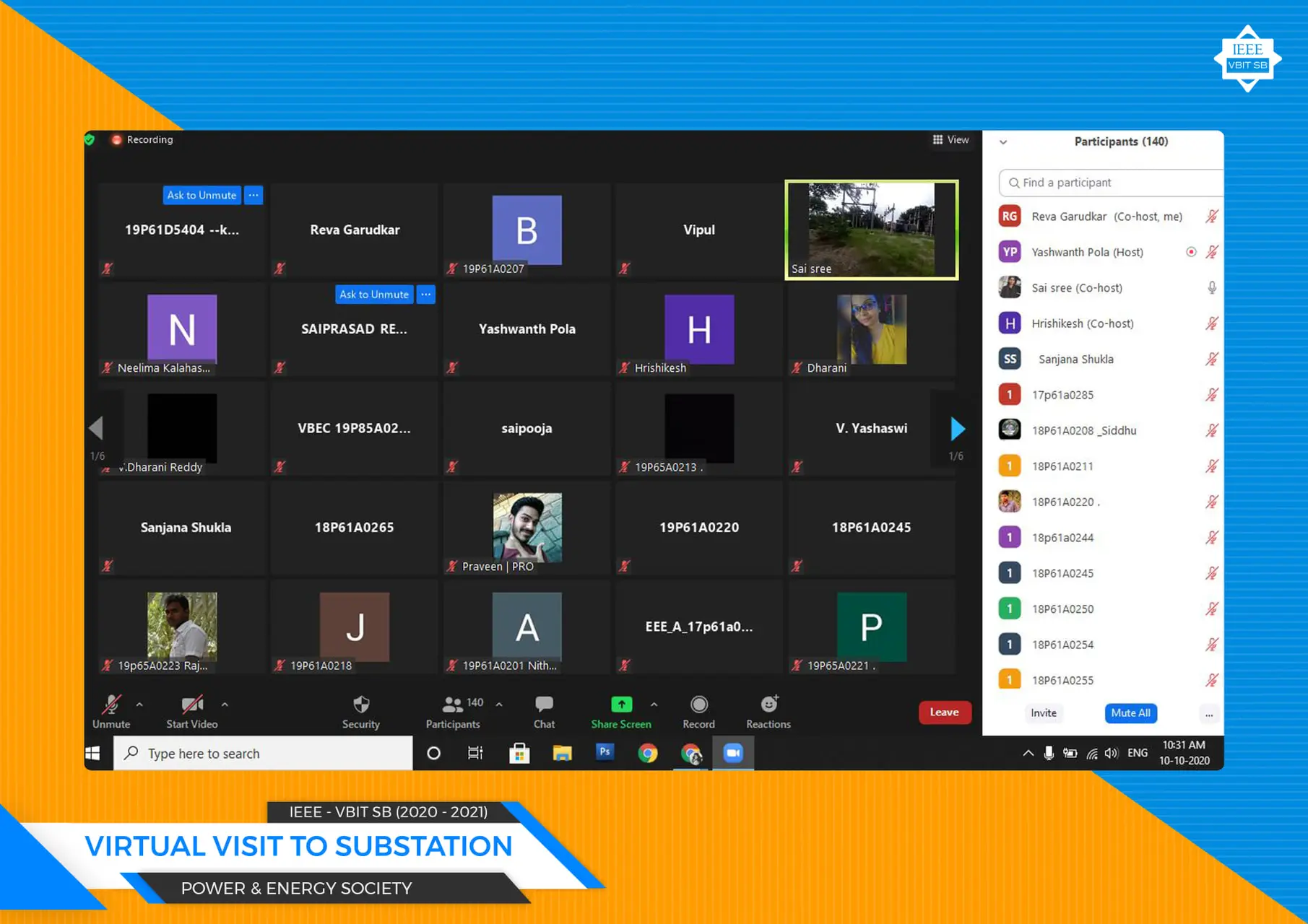Screen dimensions: 1308x924
Task: Unmute your microphone
Action: pos(111,704)
